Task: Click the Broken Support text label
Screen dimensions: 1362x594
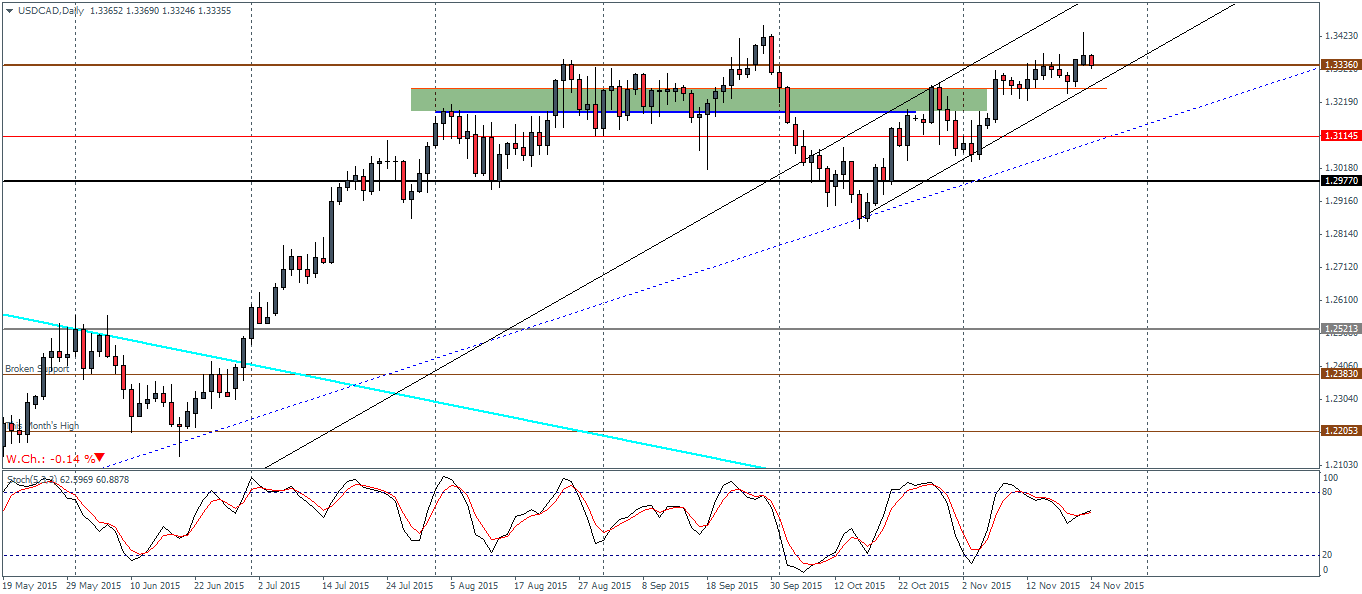Action: tap(37, 369)
